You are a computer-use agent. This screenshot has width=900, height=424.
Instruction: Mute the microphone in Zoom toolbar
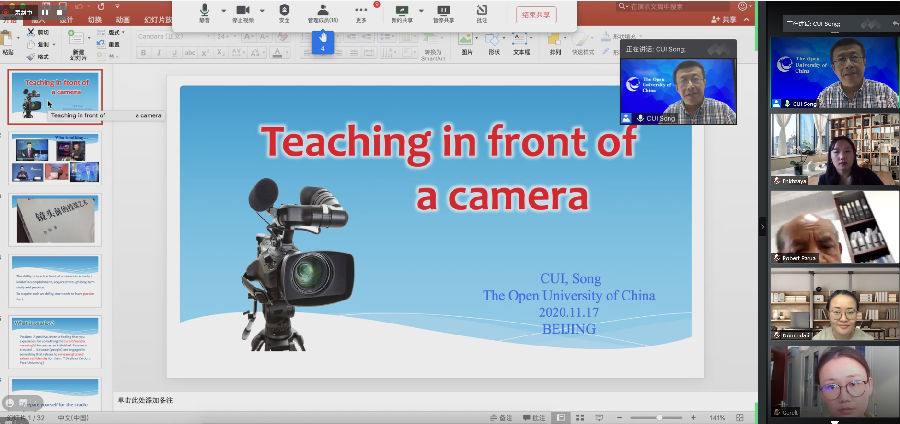click(x=204, y=11)
